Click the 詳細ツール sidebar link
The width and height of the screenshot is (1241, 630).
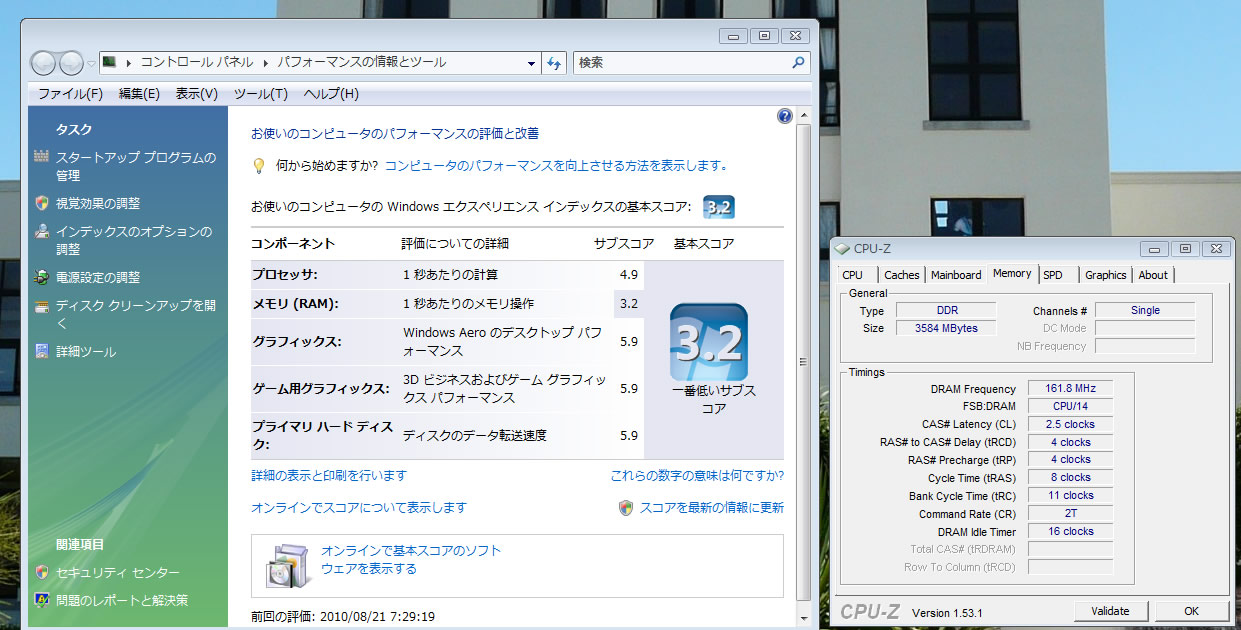pos(86,351)
